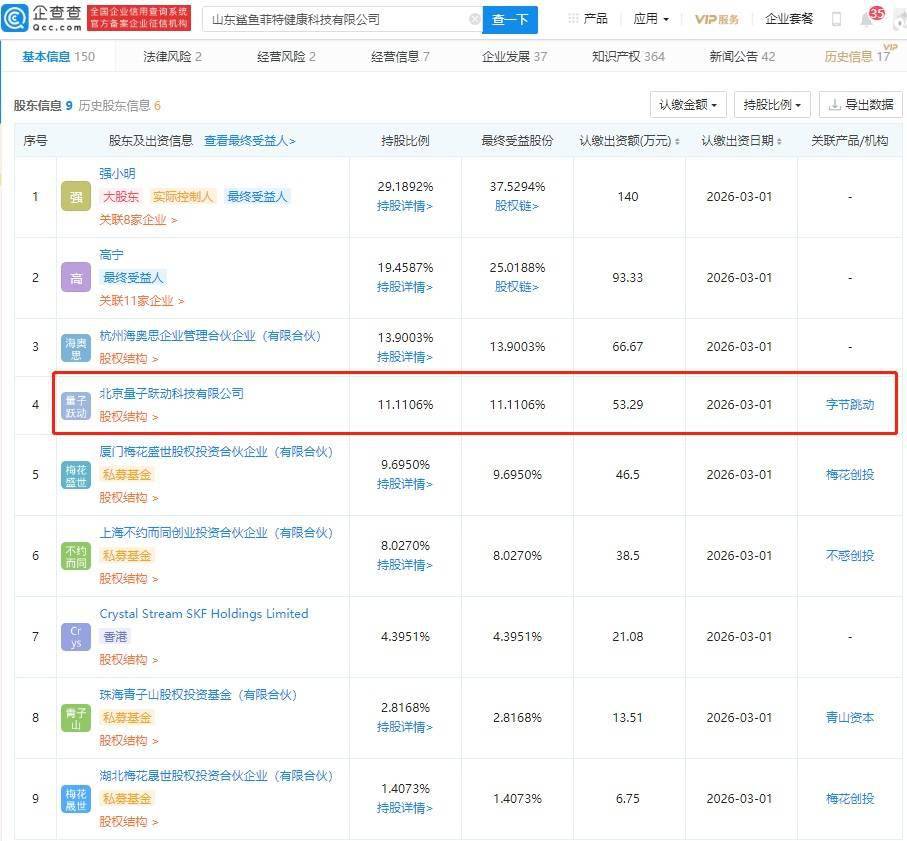Click the 强 avatar icon for 强小明
Image resolution: width=907 pixels, height=841 pixels.
(76, 197)
